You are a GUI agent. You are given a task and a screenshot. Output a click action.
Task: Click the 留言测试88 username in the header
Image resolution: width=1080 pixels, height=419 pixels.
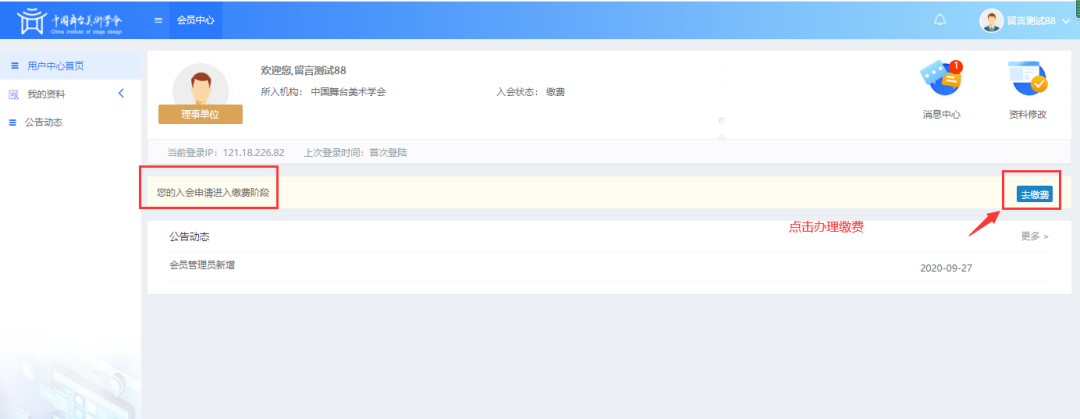[x=1031, y=21]
